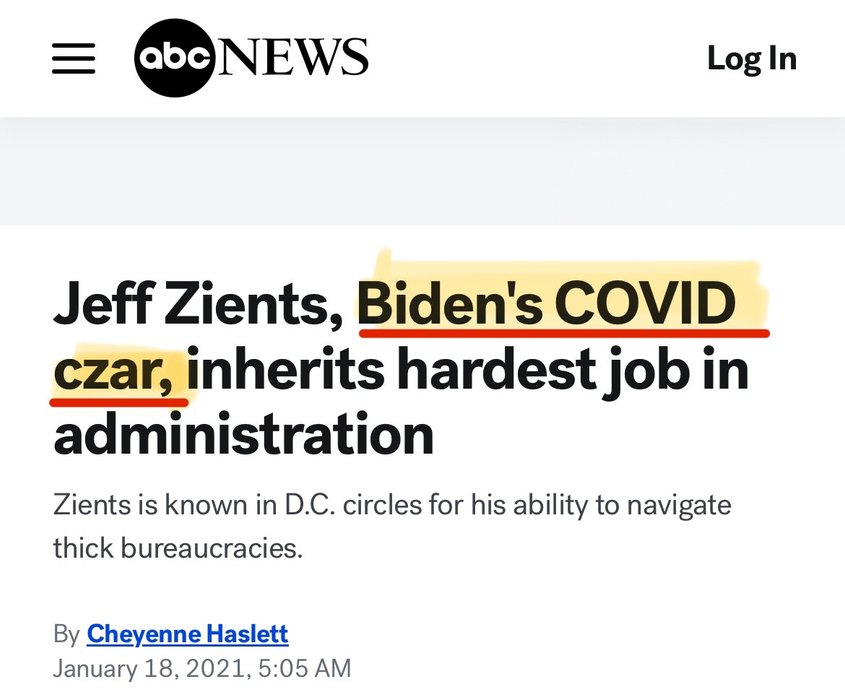Open the hamburger navigation menu
The width and height of the screenshot is (845, 700).
pos(73,58)
